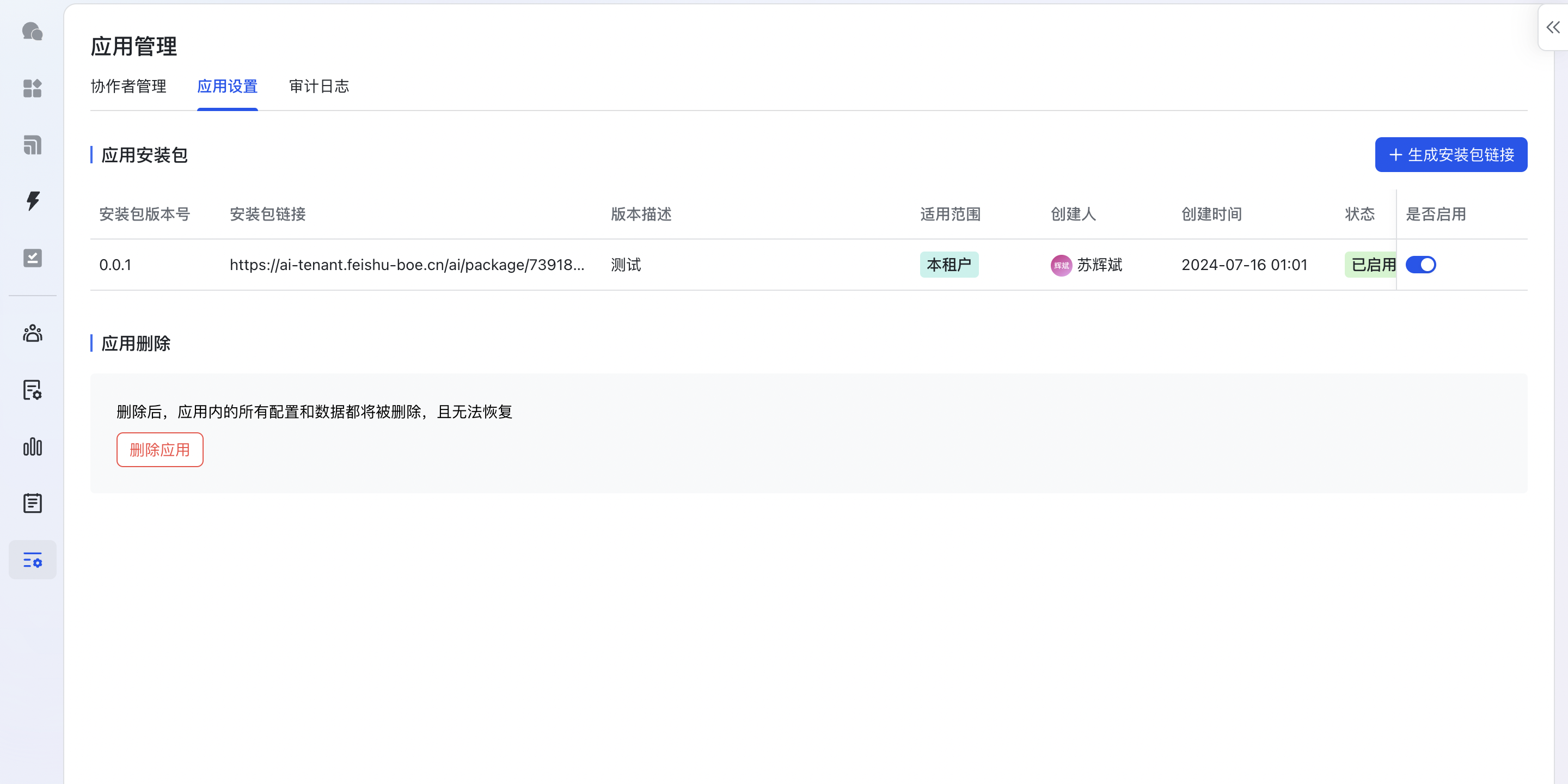Click the 本租户 scope tag
This screenshot has width=1568, height=784.
coord(949,265)
